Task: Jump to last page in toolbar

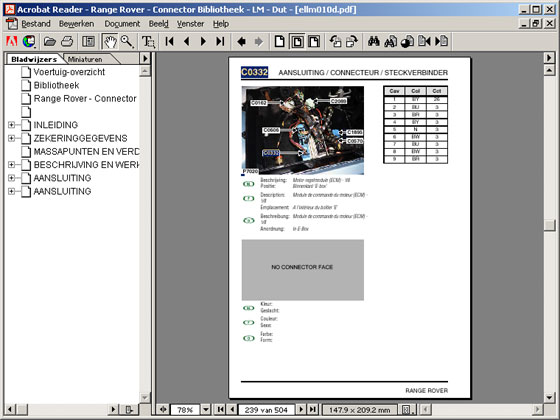Action: (220, 41)
